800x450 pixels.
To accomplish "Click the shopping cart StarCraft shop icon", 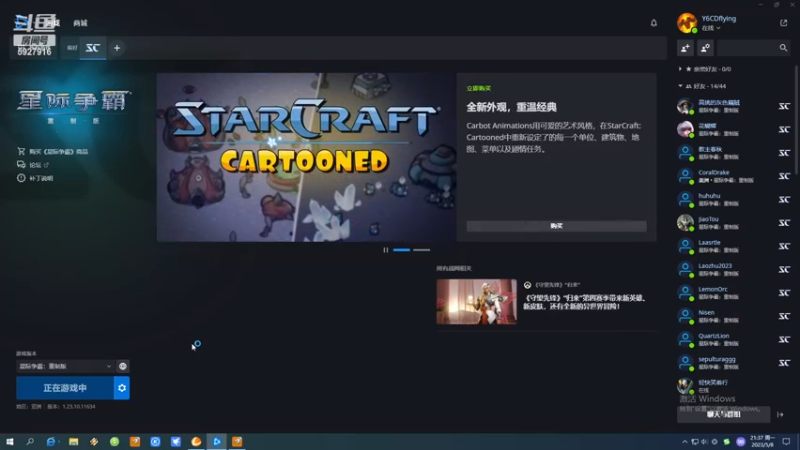I will pyautogui.click(x=21, y=152).
